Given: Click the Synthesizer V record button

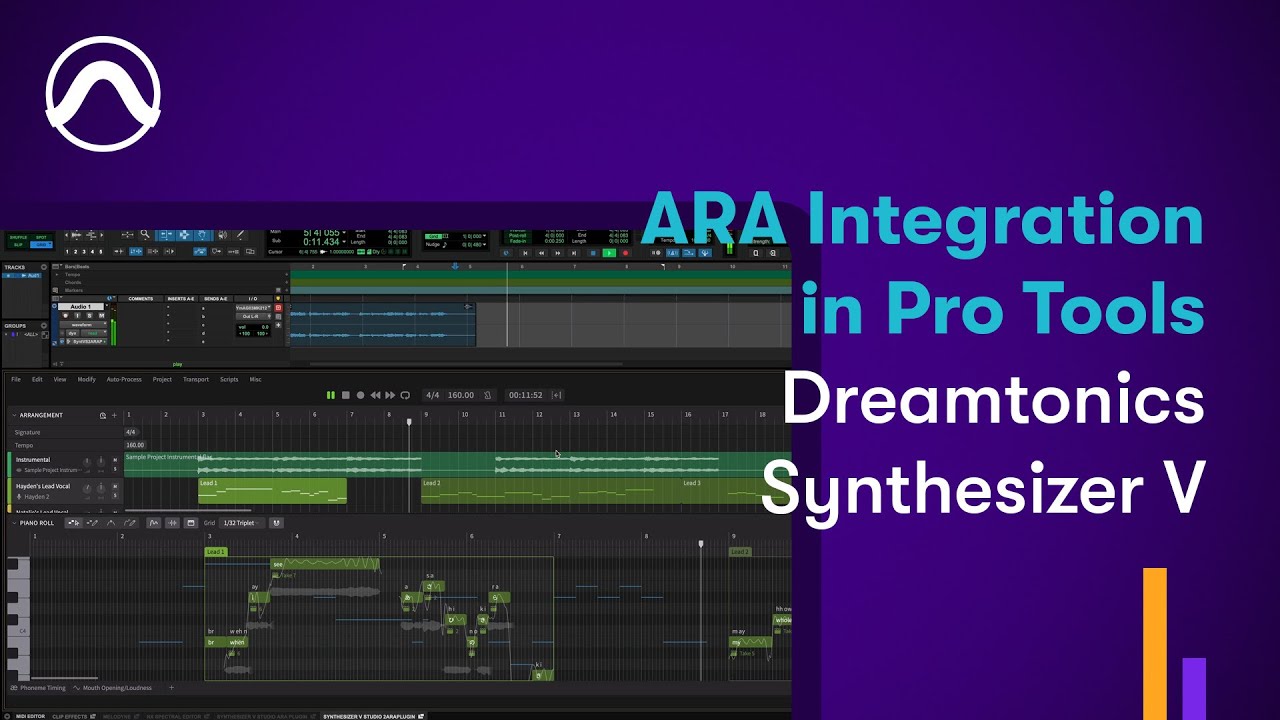Looking at the screenshot, I should coord(361,395).
